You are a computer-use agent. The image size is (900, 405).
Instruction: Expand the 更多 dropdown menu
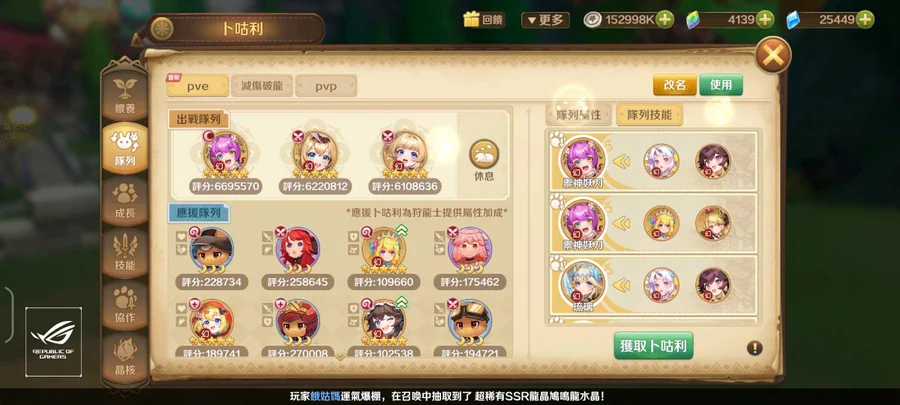[x=545, y=20]
